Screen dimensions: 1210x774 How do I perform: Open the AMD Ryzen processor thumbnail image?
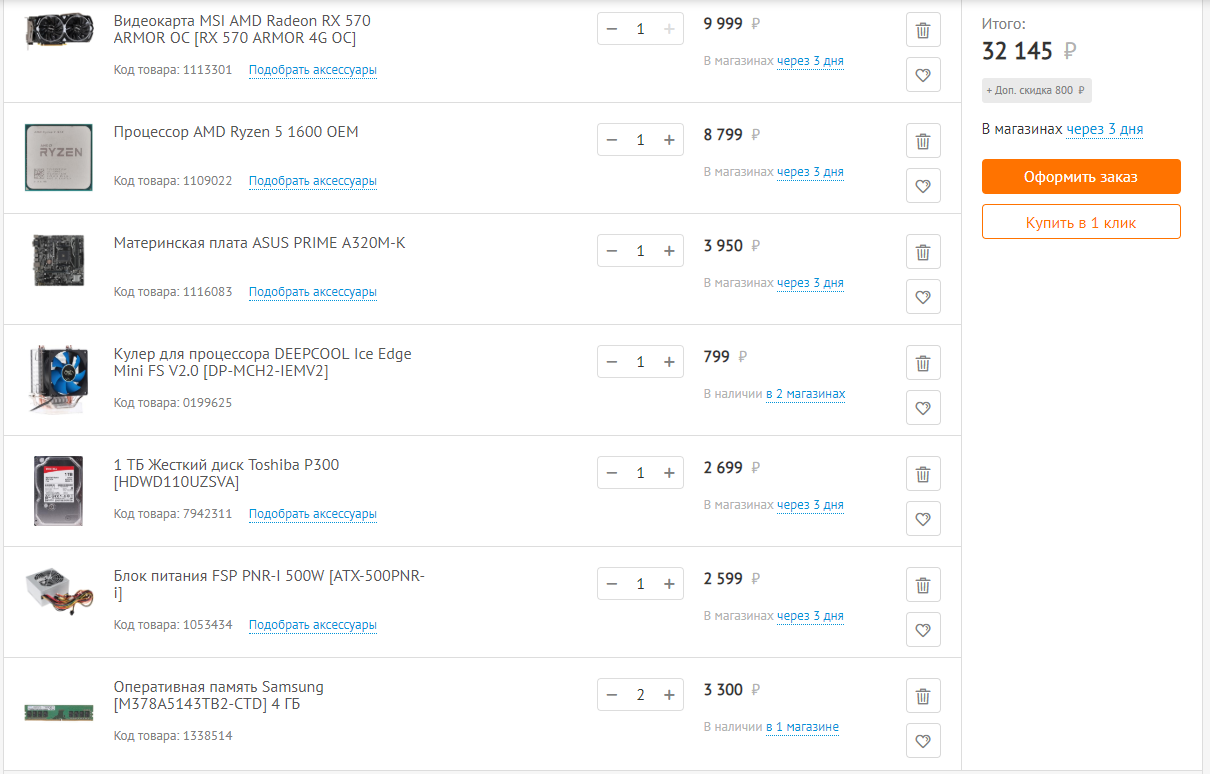(x=59, y=158)
